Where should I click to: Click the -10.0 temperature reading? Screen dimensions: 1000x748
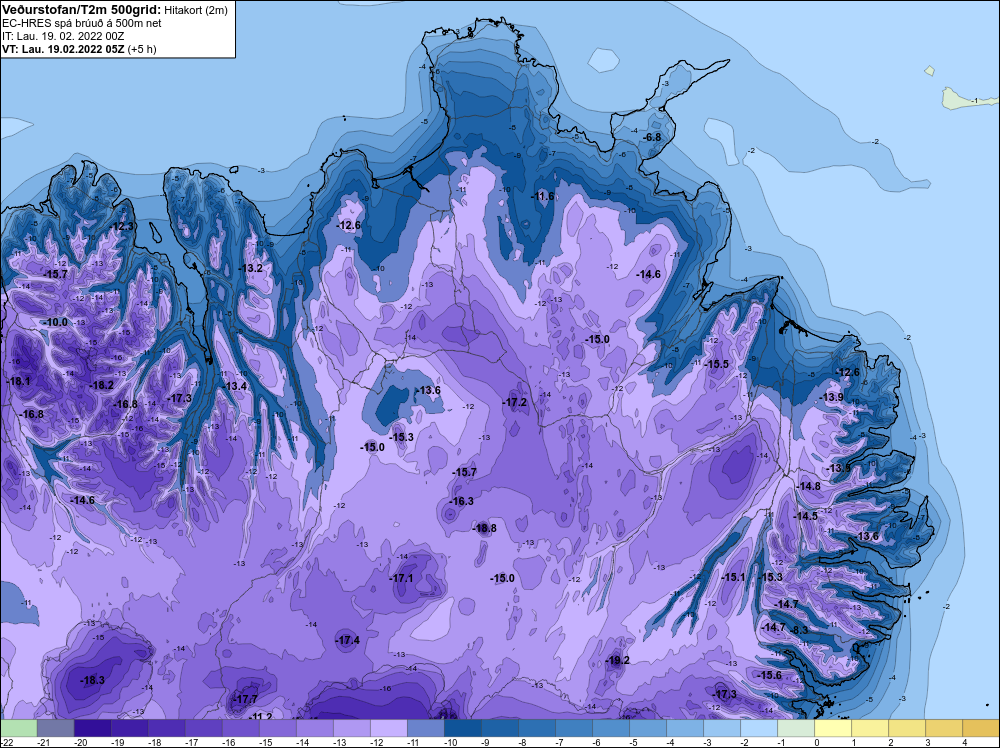[55, 323]
